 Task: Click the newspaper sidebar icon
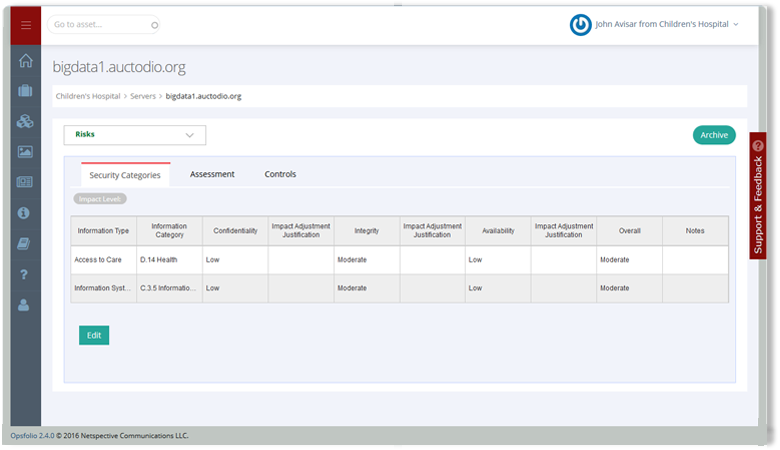pos(26,182)
